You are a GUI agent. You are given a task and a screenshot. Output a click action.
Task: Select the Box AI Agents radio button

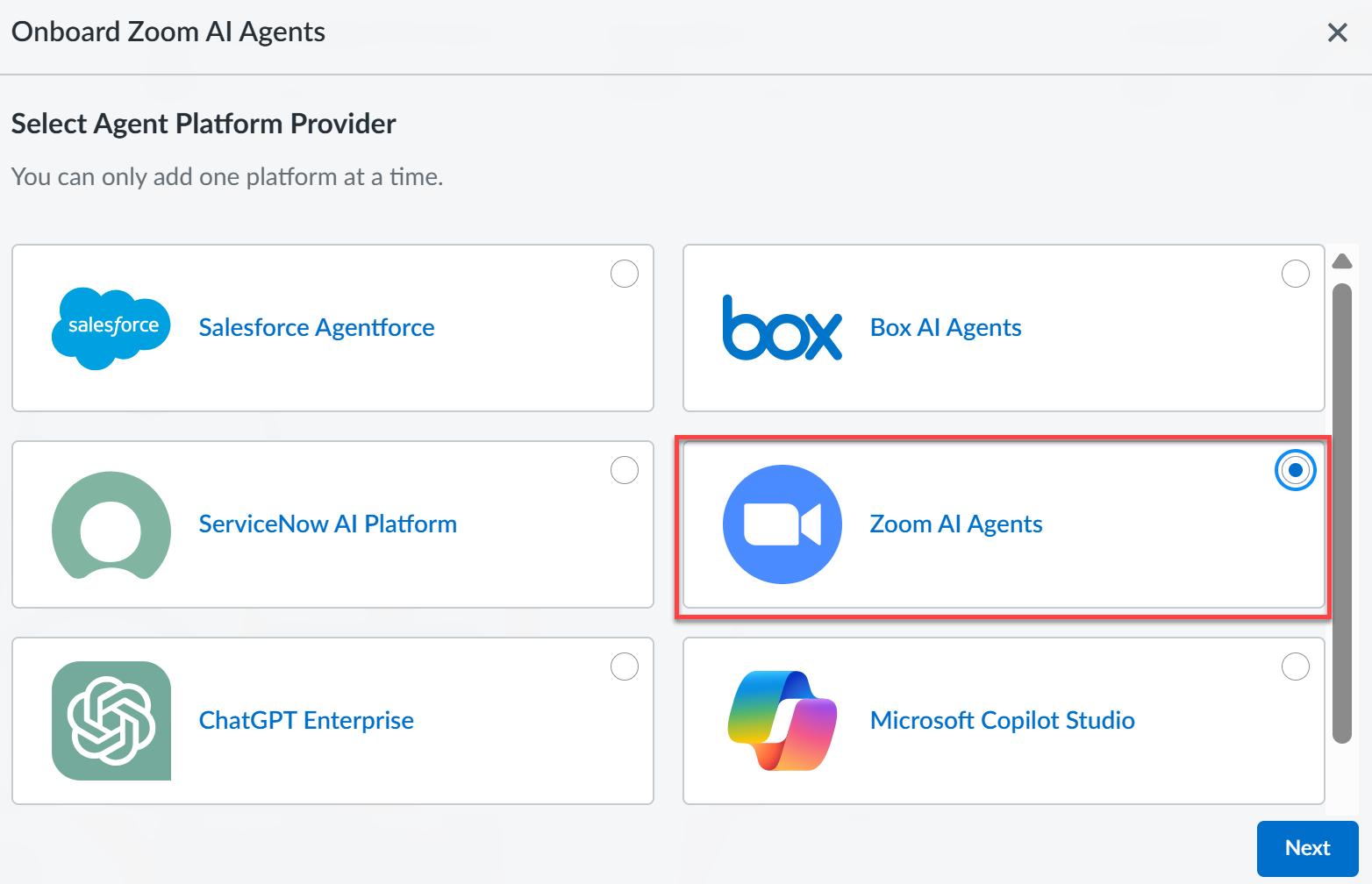tap(1295, 274)
